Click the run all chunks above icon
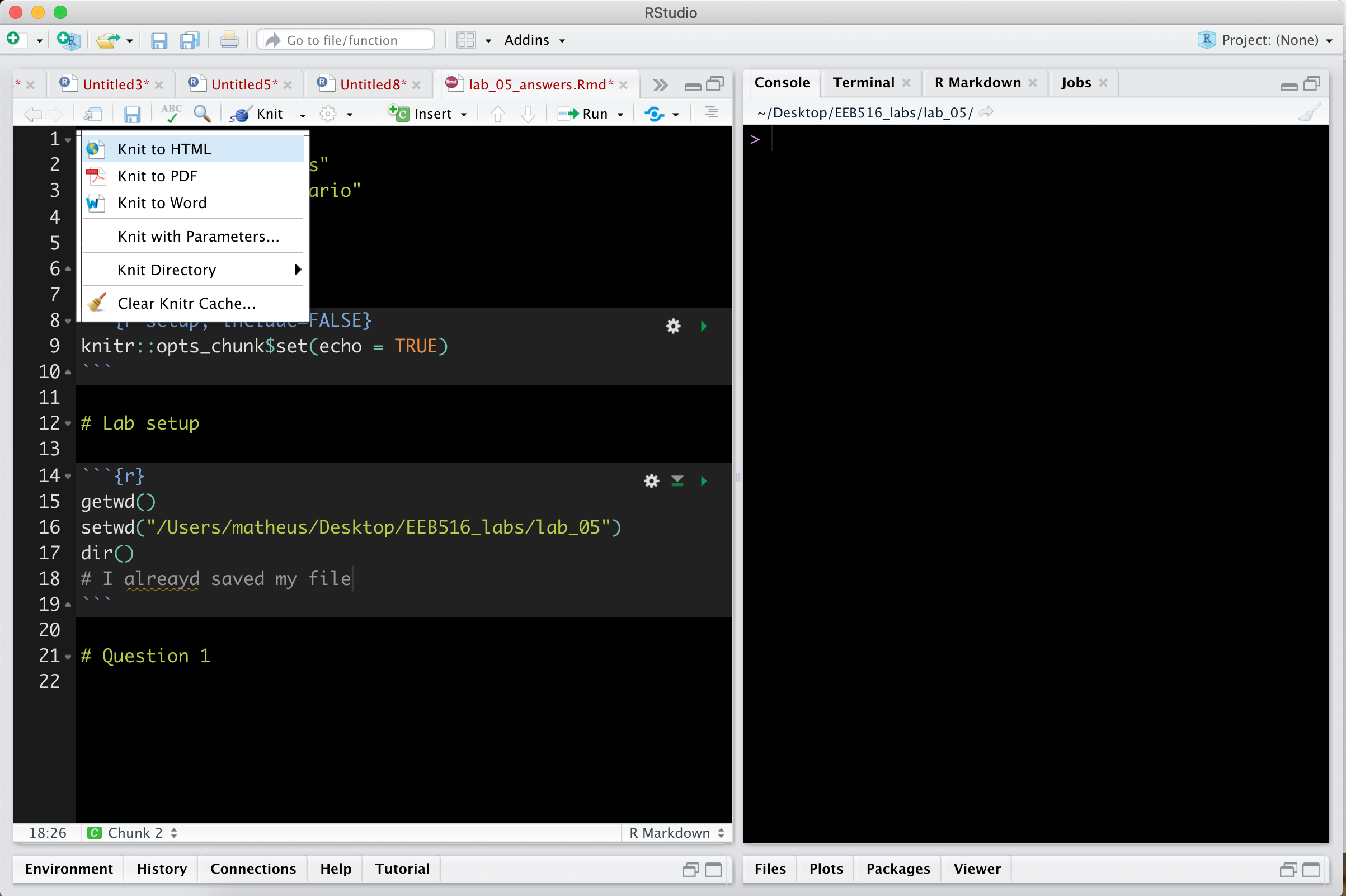Viewport: 1346px width, 896px height. pos(677,481)
